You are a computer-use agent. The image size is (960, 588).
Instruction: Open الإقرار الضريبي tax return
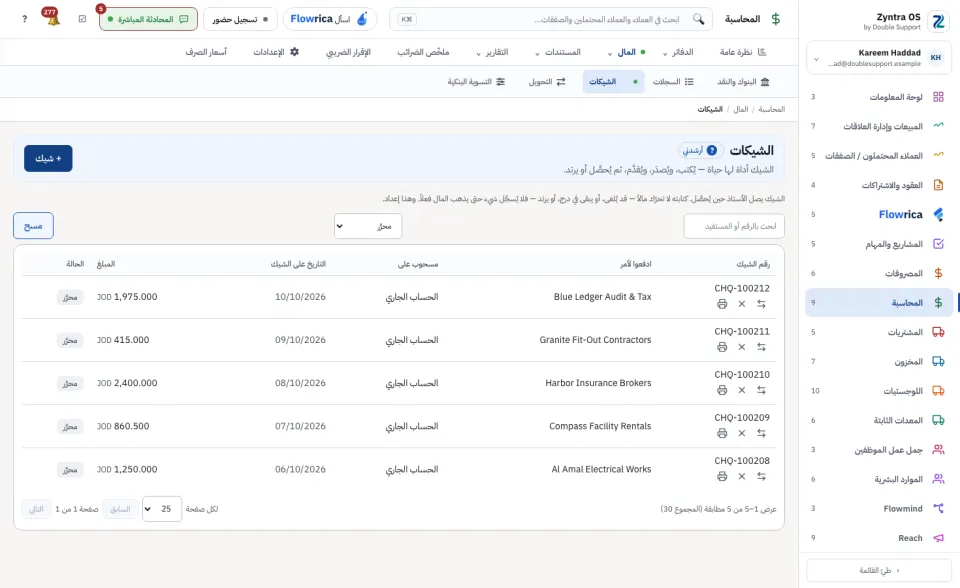(348, 52)
